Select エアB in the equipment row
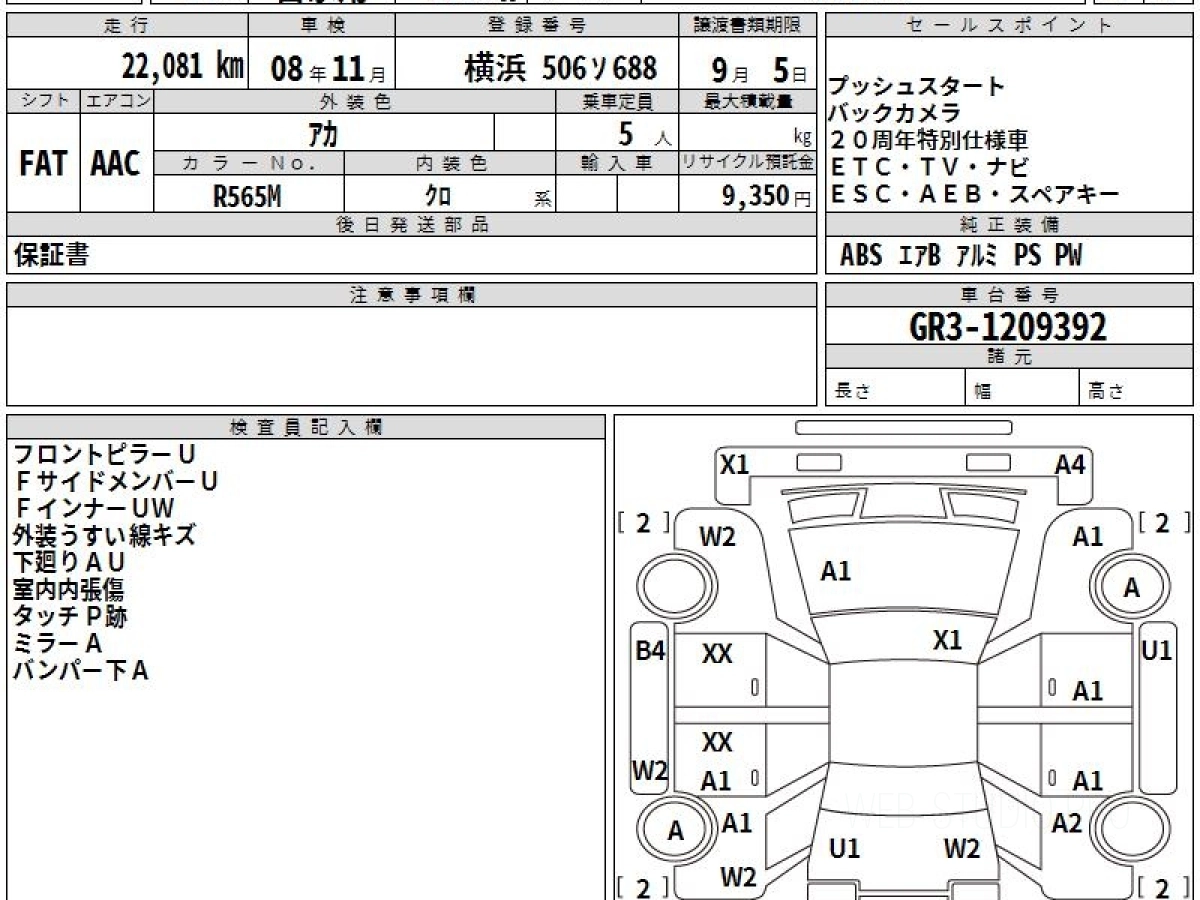This screenshot has width=1200, height=900. (920, 256)
